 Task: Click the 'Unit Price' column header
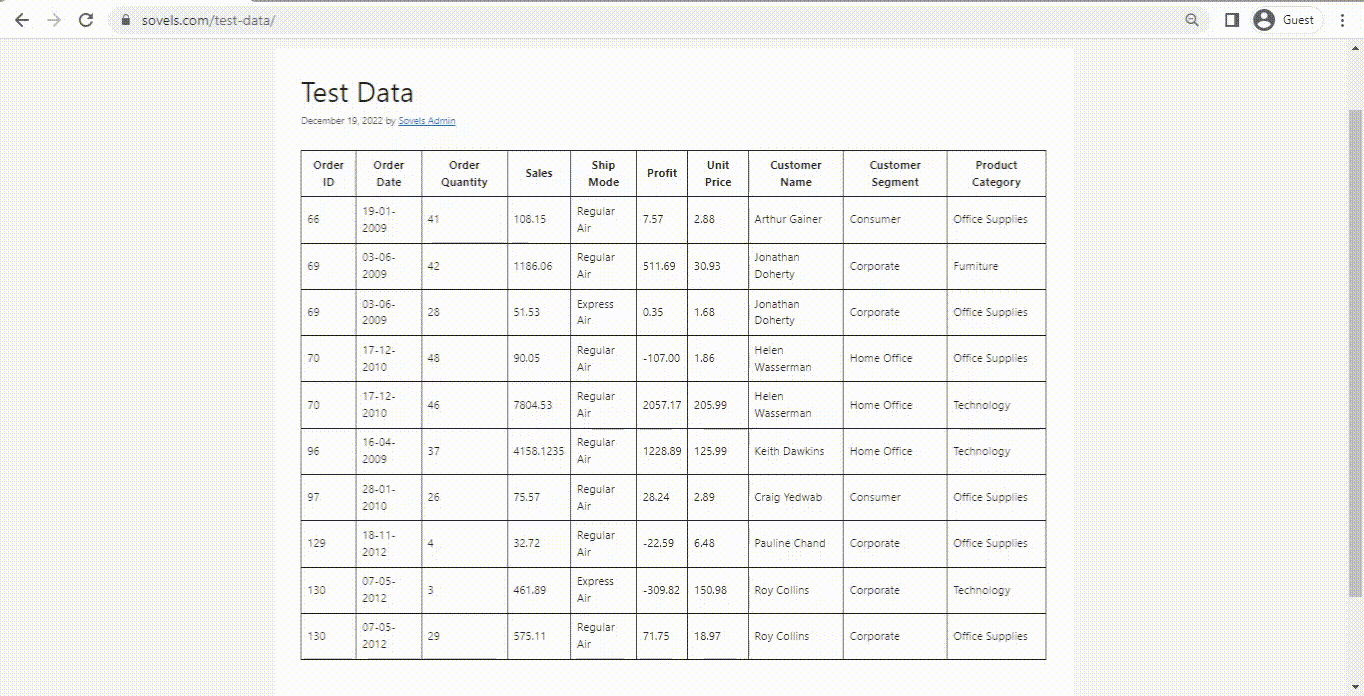point(718,174)
